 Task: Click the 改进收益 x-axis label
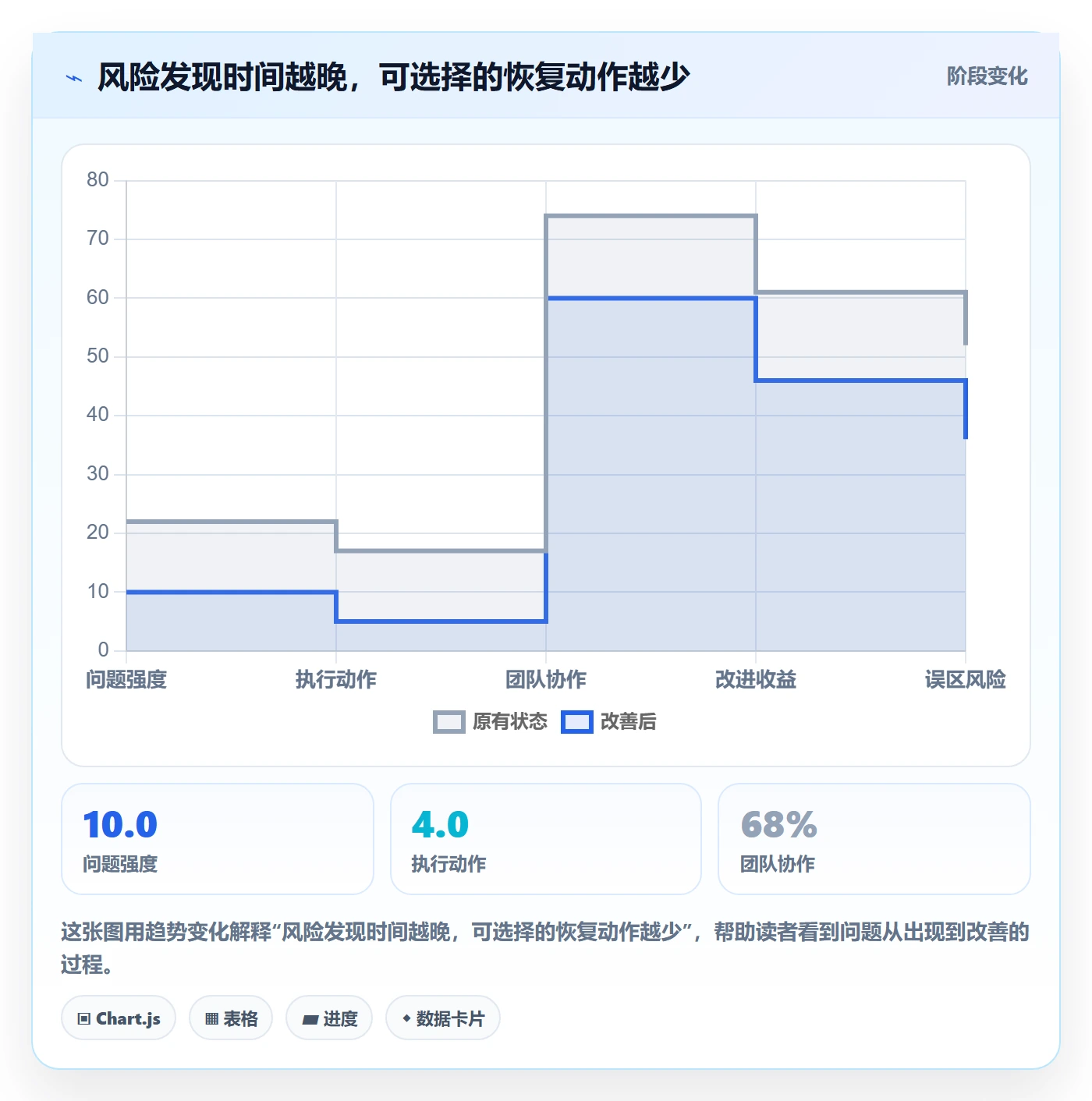coord(756,680)
